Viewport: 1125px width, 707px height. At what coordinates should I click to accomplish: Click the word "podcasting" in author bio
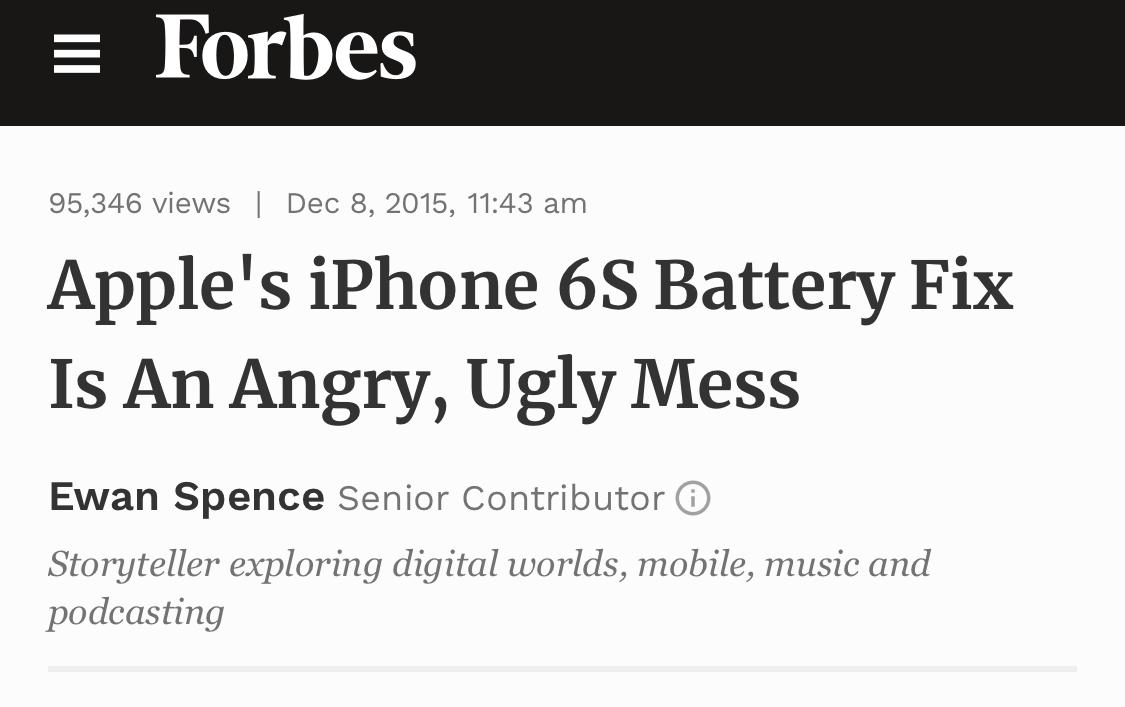click(136, 612)
